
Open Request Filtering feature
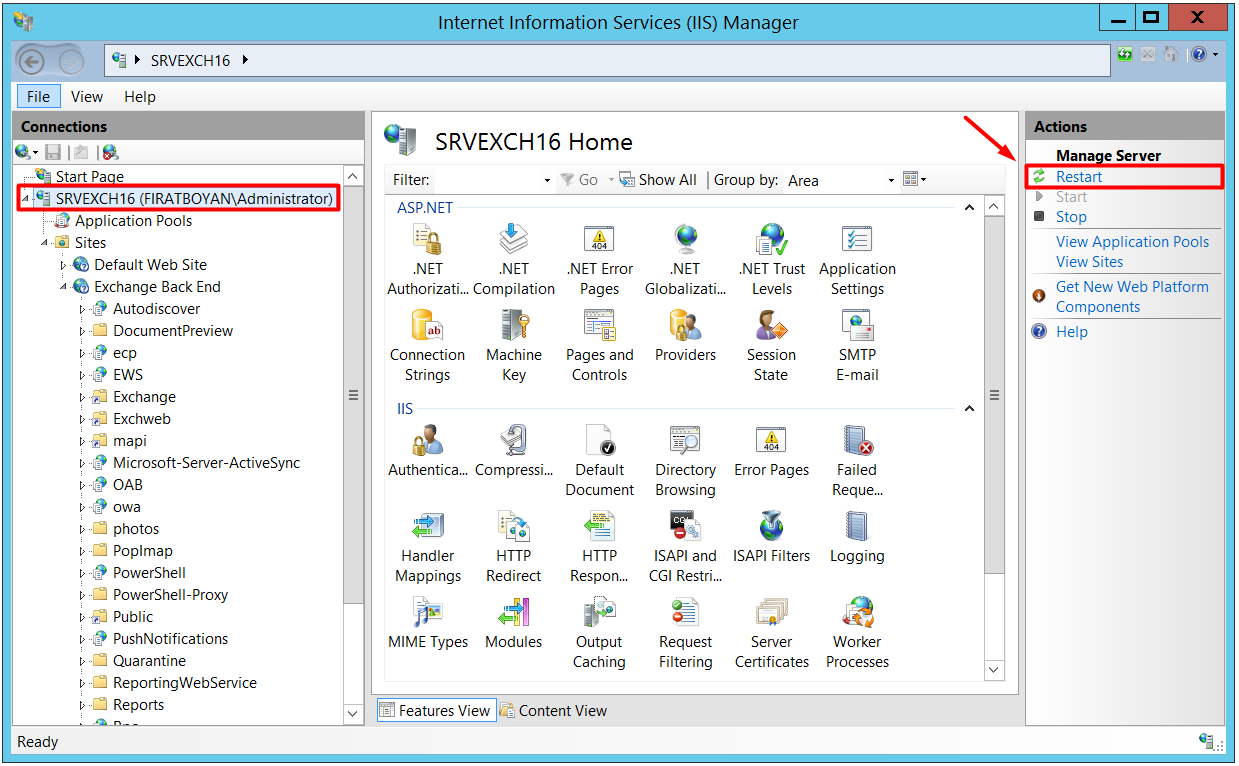pyautogui.click(x=686, y=631)
